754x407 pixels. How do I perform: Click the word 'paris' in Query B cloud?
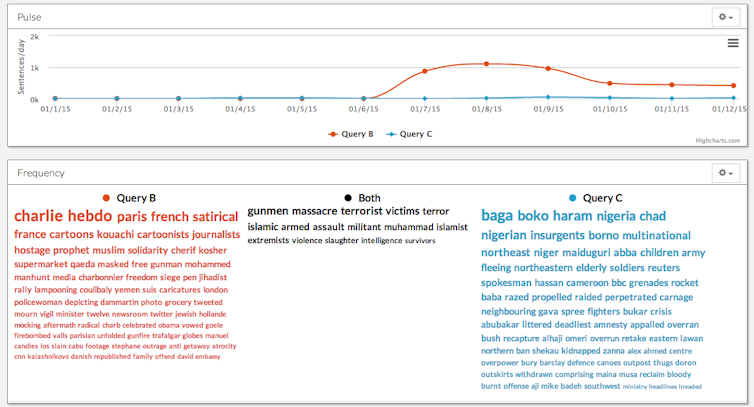(132, 217)
